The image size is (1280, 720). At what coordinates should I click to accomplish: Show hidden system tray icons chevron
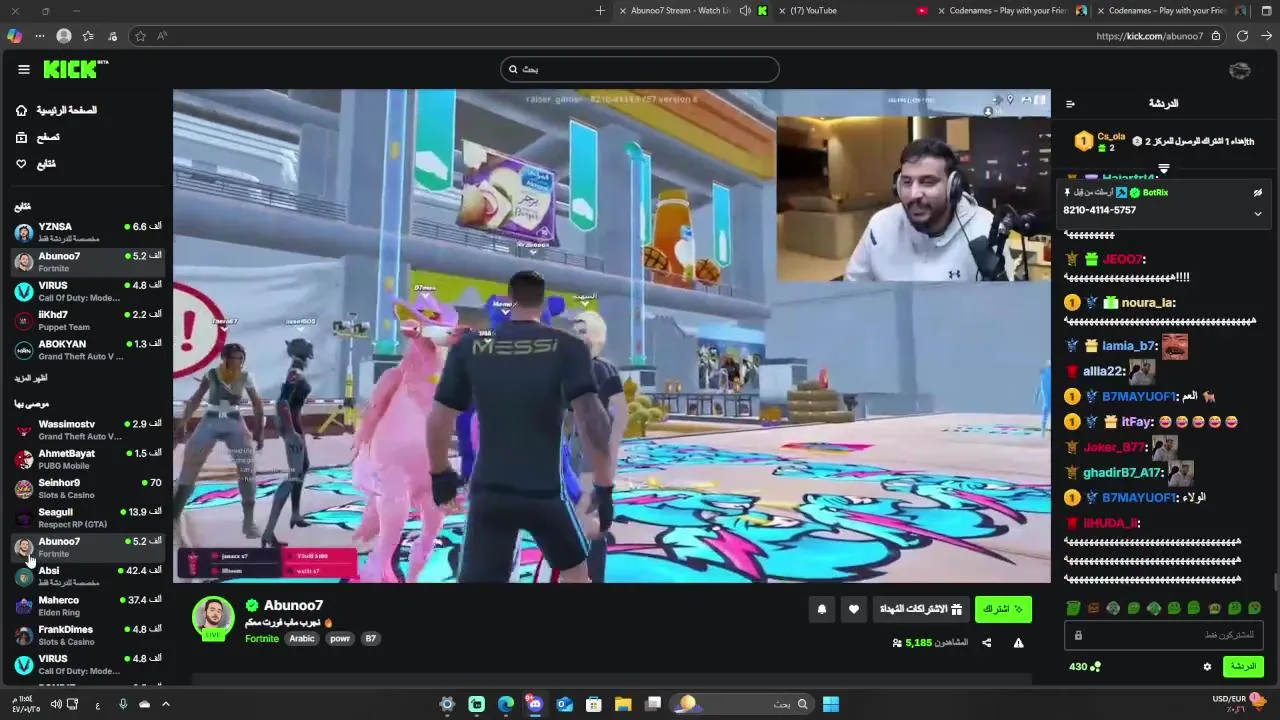pos(166,704)
